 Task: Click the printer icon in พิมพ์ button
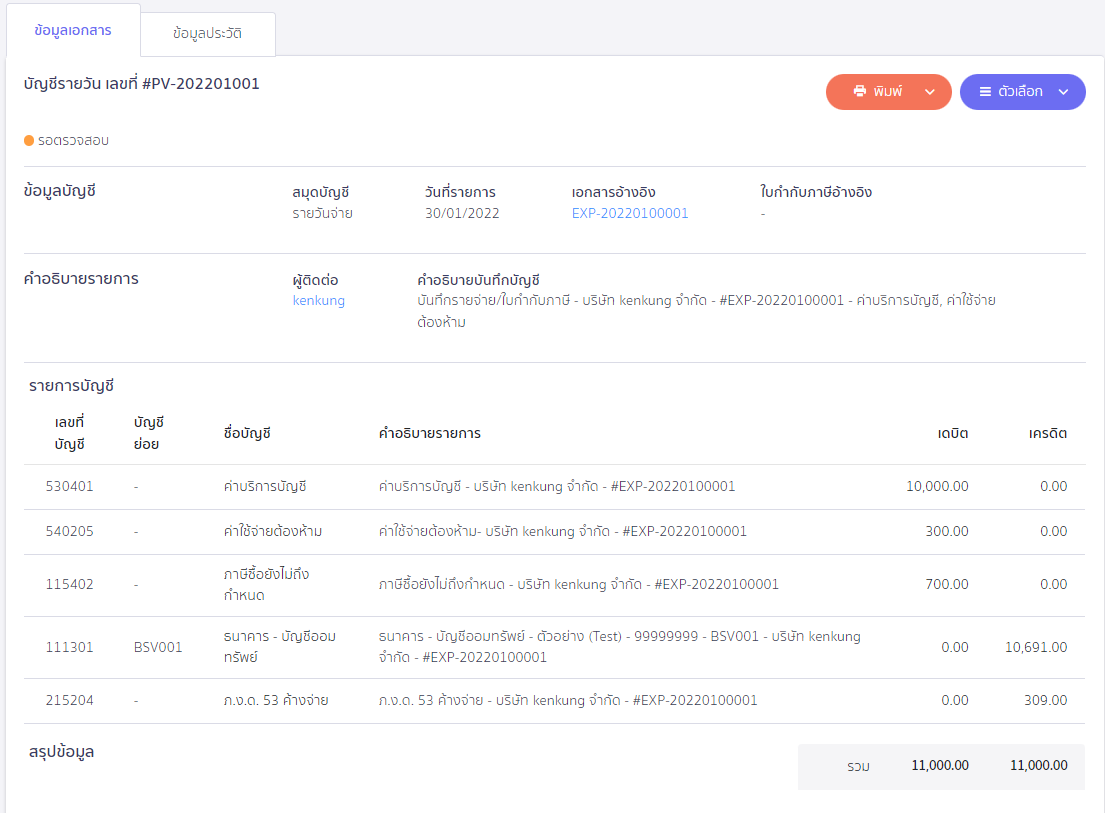point(859,92)
